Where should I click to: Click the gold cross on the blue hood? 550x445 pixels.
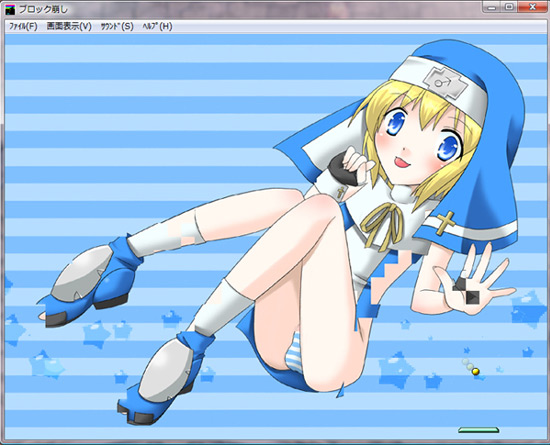point(446,222)
